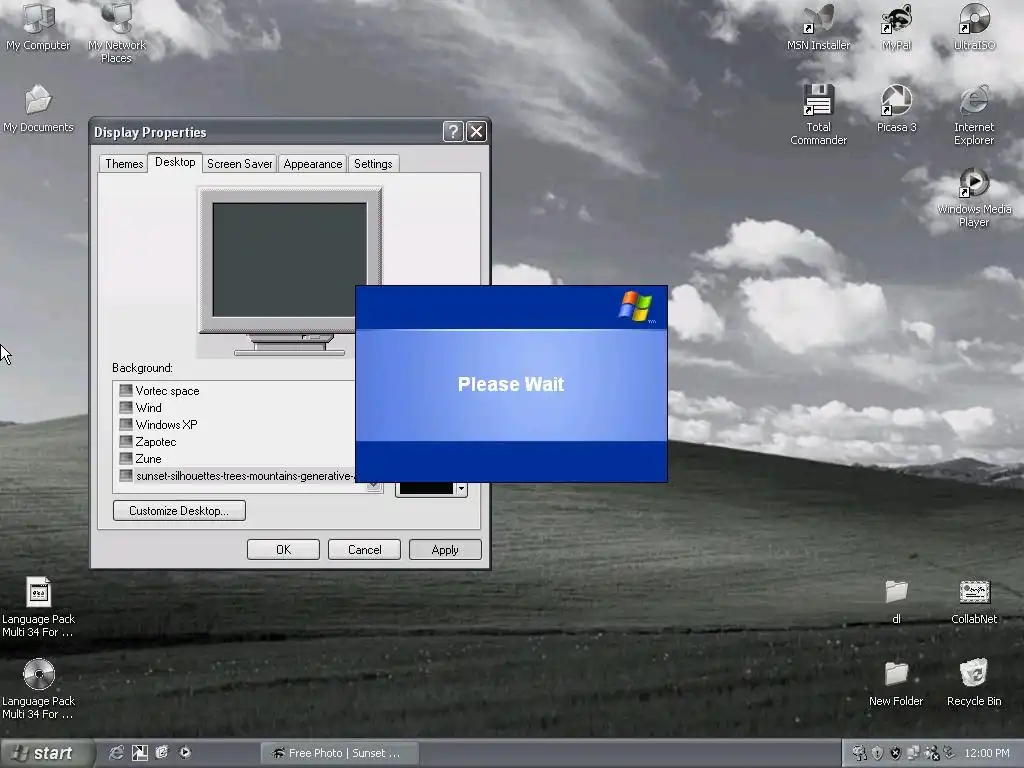1024x768 pixels.
Task: Click Customize Desktop button
Action: point(179,510)
